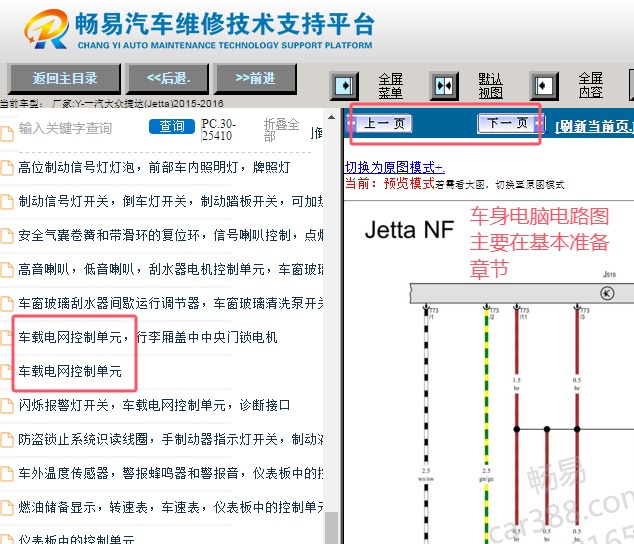The height and width of the screenshot is (544, 634).
Task: Click the scroll-up arrow of the tree list
Action: point(331,117)
